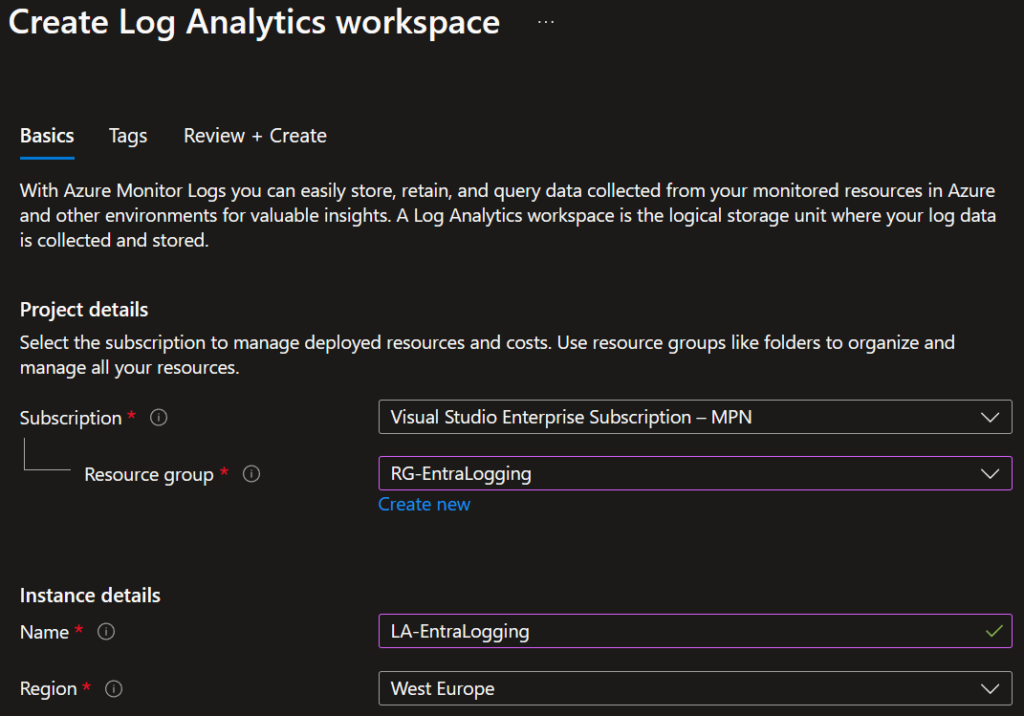Screen dimensions: 1024x716
Task: Open the Region info tooltip
Action: [113, 688]
